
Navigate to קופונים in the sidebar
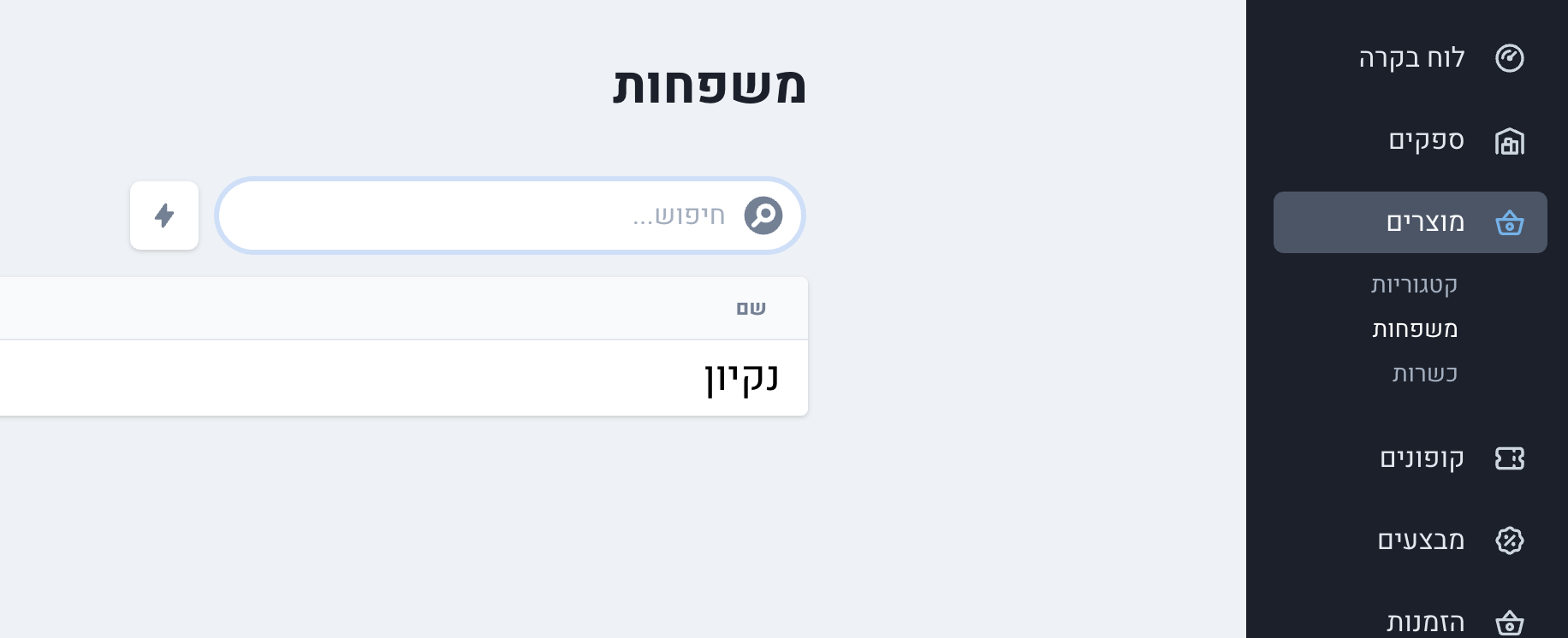[x=1422, y=458]
